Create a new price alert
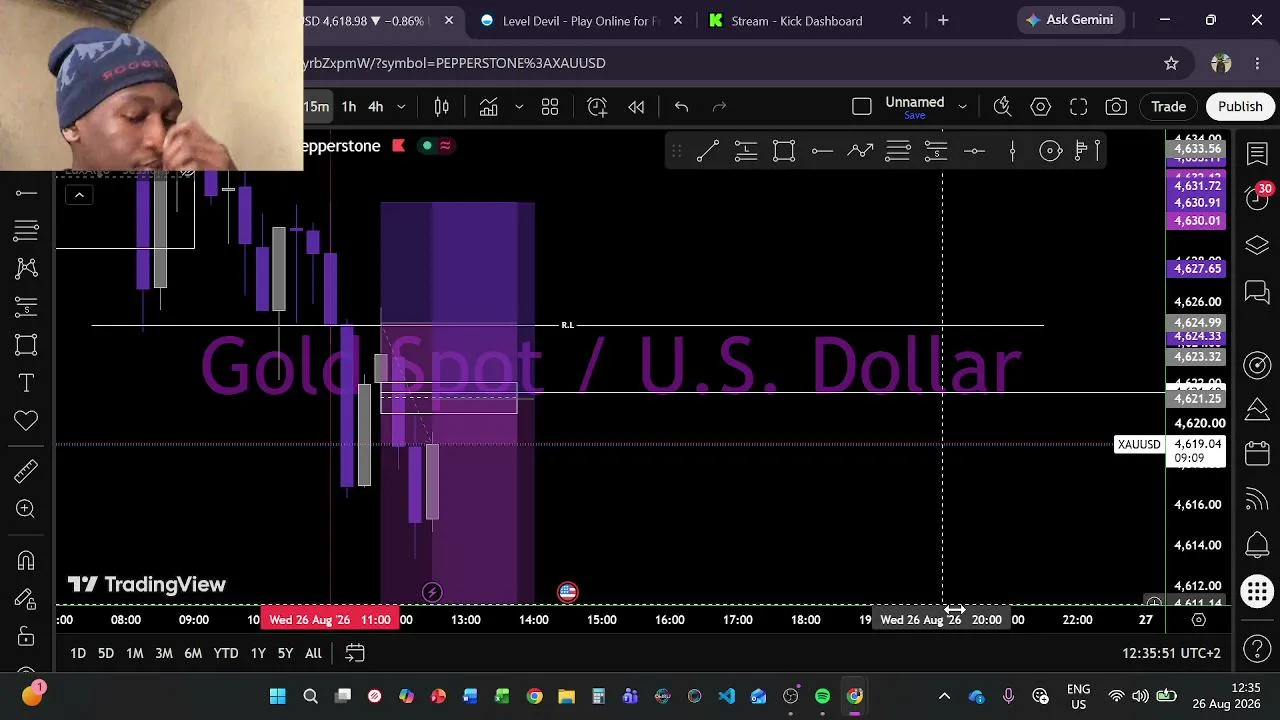This screenshot has width=1280, height=720. coord(597,107)
